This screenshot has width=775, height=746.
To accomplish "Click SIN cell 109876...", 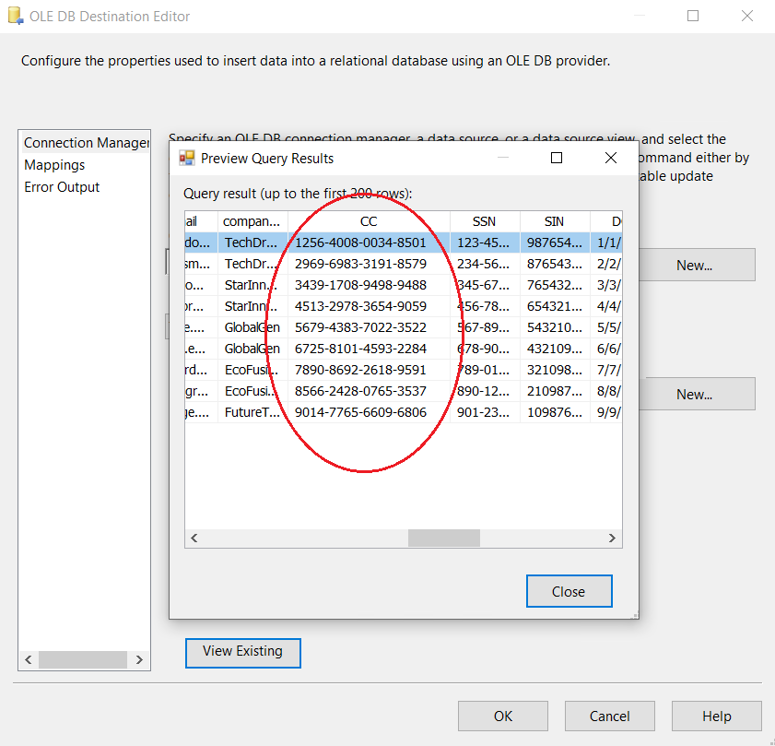I will click(555, 412).
